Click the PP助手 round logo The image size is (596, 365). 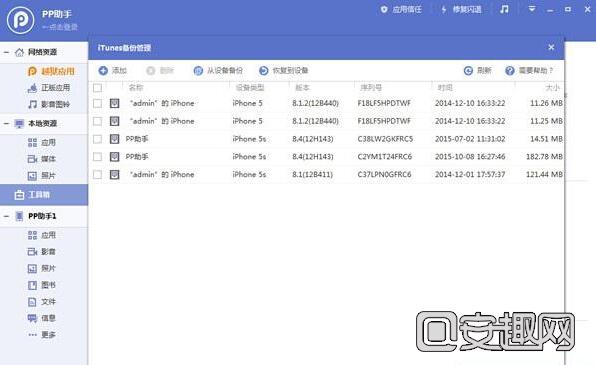[21, 20]
